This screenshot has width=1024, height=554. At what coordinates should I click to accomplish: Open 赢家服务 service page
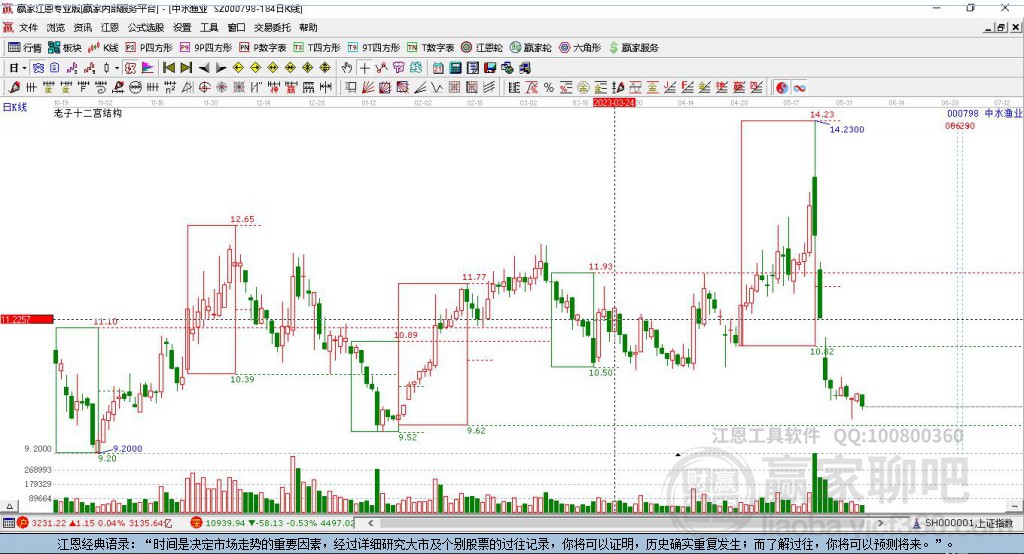(x=633, y=48)
